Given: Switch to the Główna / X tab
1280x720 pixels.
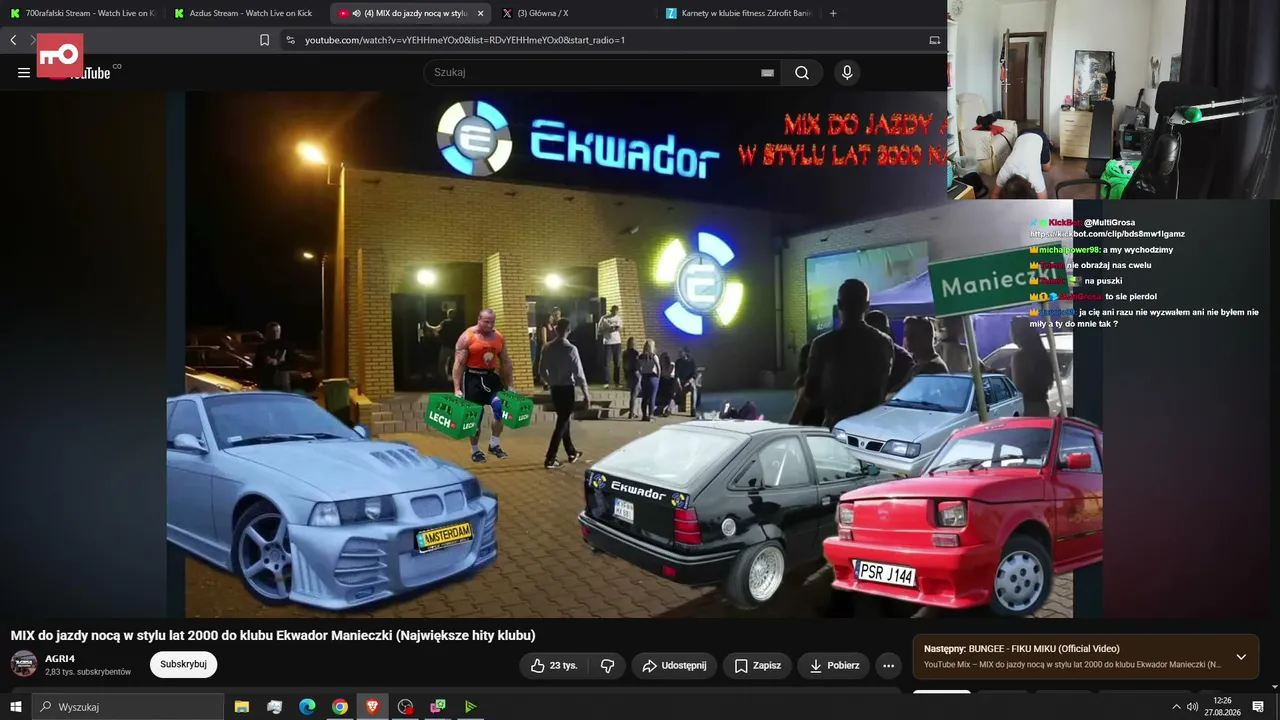Looking at the screenshot, I should [x=575, y=13].
